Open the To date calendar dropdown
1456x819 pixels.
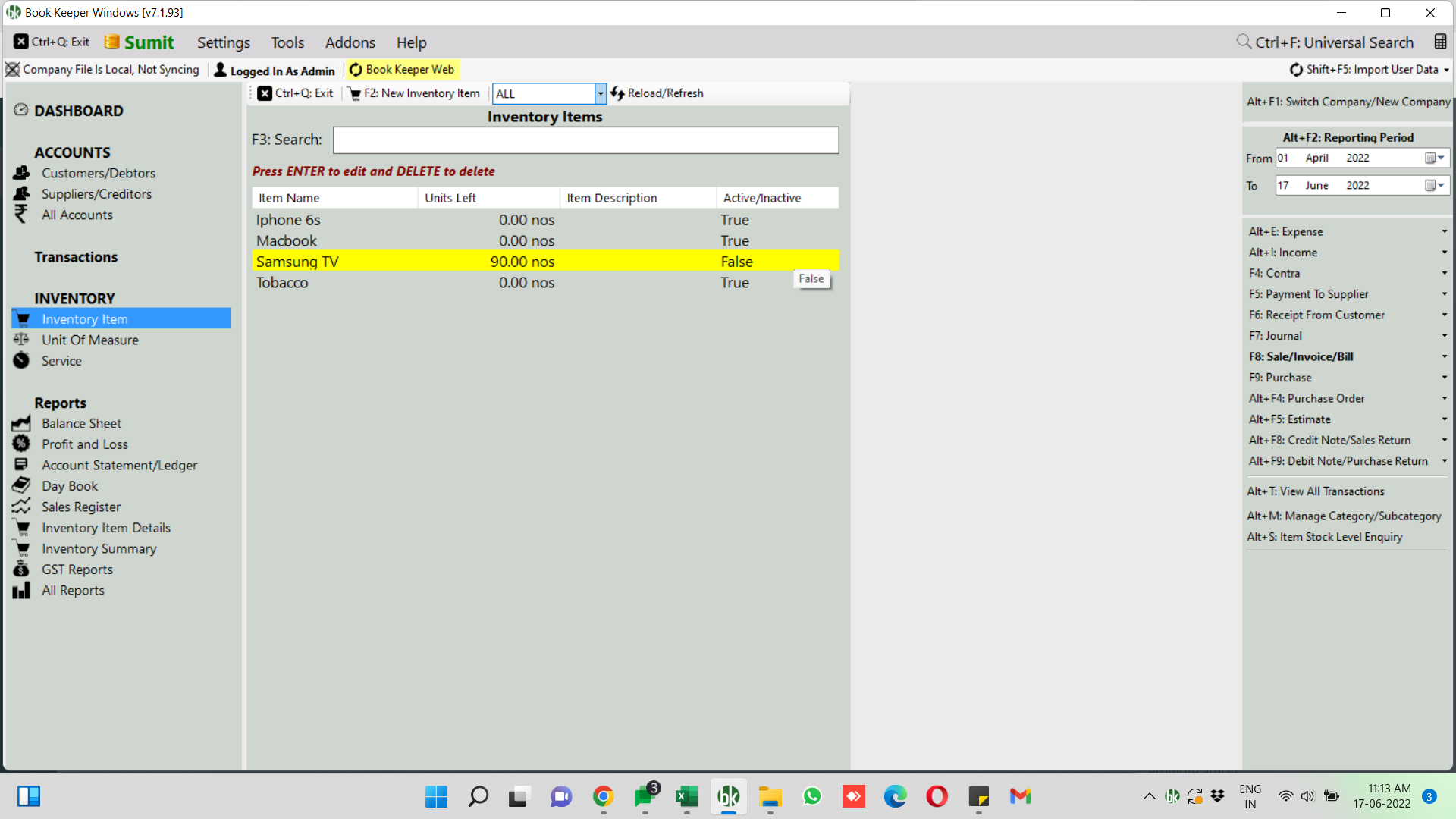pyautogui.click(x=1434, y=185)
